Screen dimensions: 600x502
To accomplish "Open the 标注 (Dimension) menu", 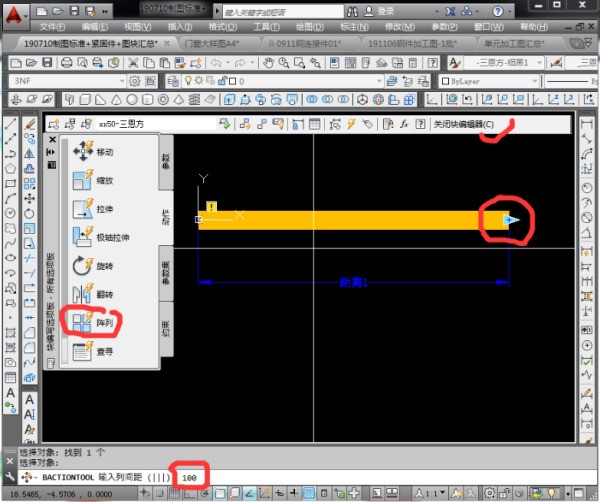I will click(x=378, y=25).
